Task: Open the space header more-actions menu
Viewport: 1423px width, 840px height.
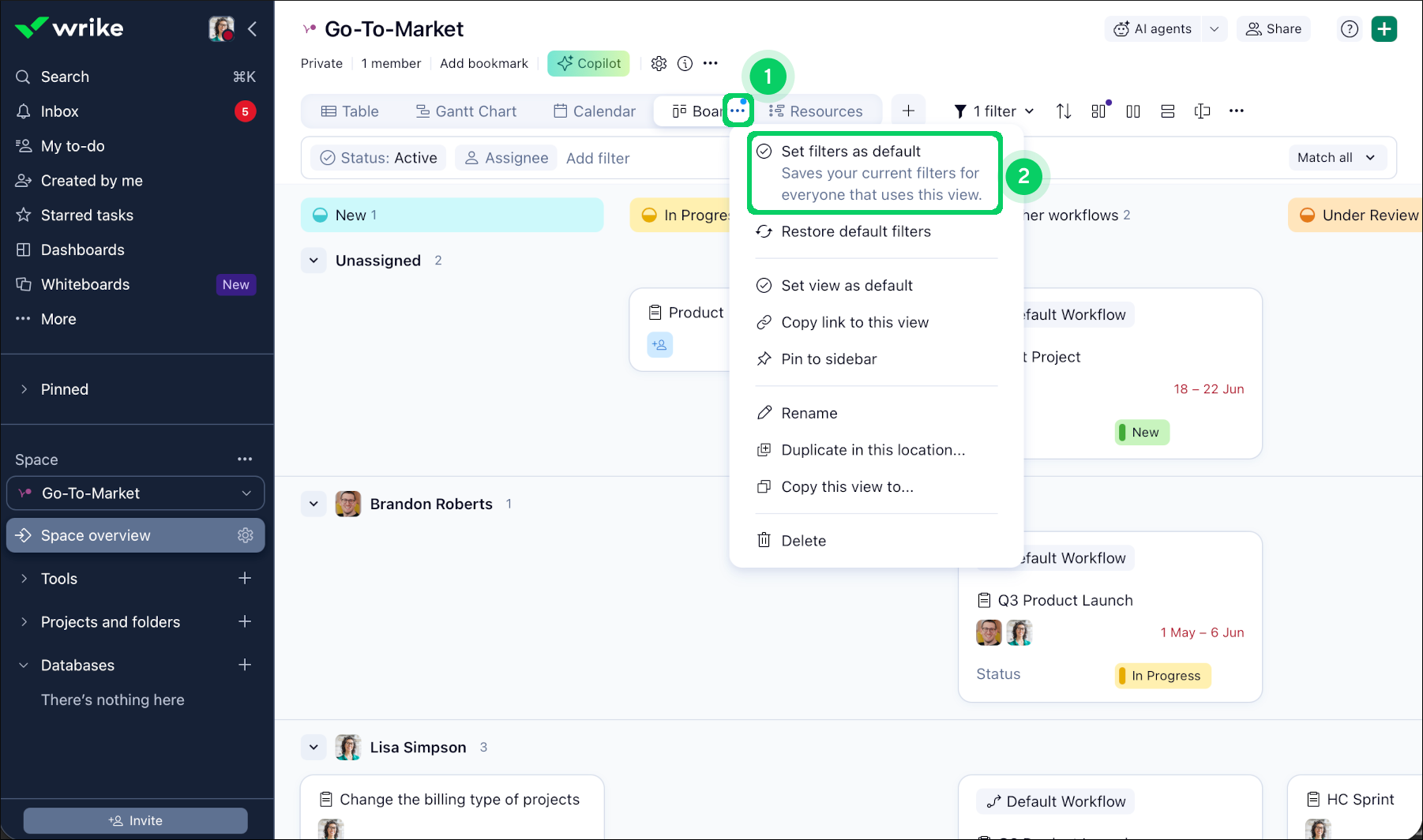Action: [x=711, y=64]
